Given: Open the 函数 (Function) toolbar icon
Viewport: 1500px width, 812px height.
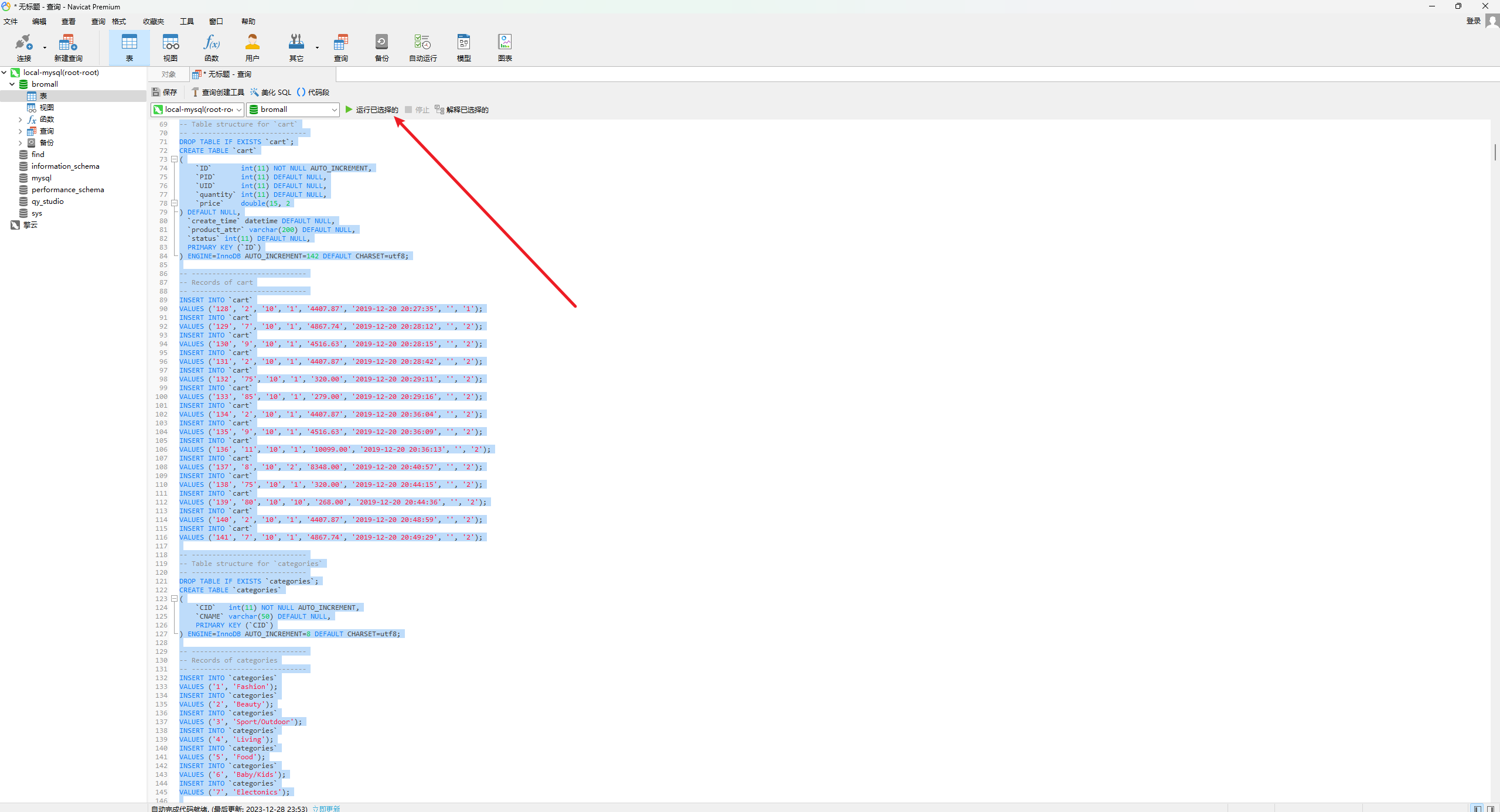Looking at the screenshot, I should [x=212, y=47].
